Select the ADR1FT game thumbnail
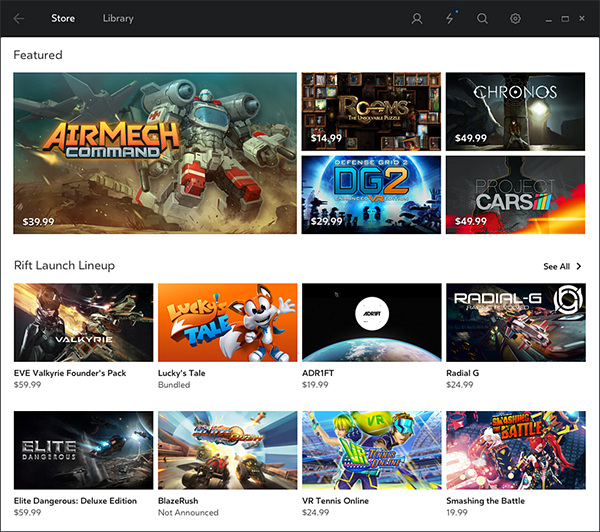This screenshot has width=600, height=532. point(371,322)
